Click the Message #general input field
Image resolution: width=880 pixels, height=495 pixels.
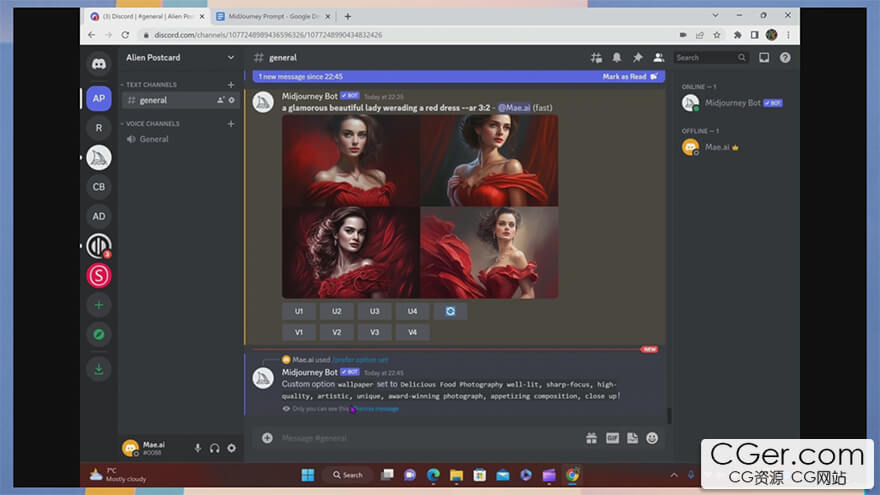pyautogui.click(x=420, y=438)
